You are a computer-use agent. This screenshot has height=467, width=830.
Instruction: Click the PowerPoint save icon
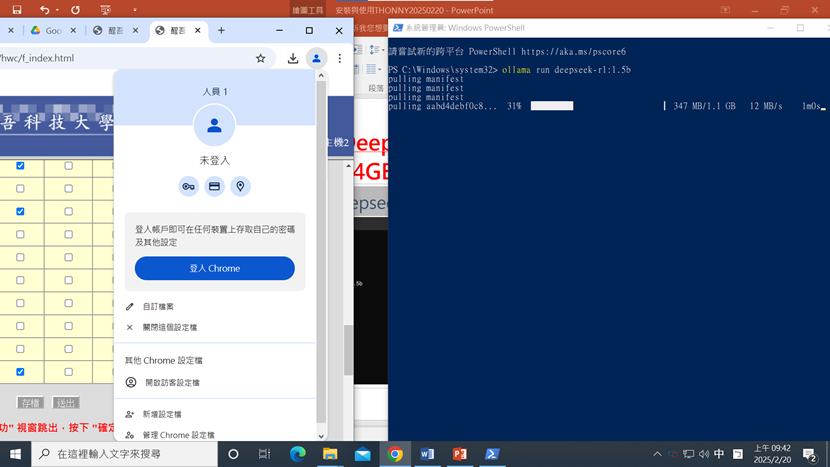coord(17,9)
